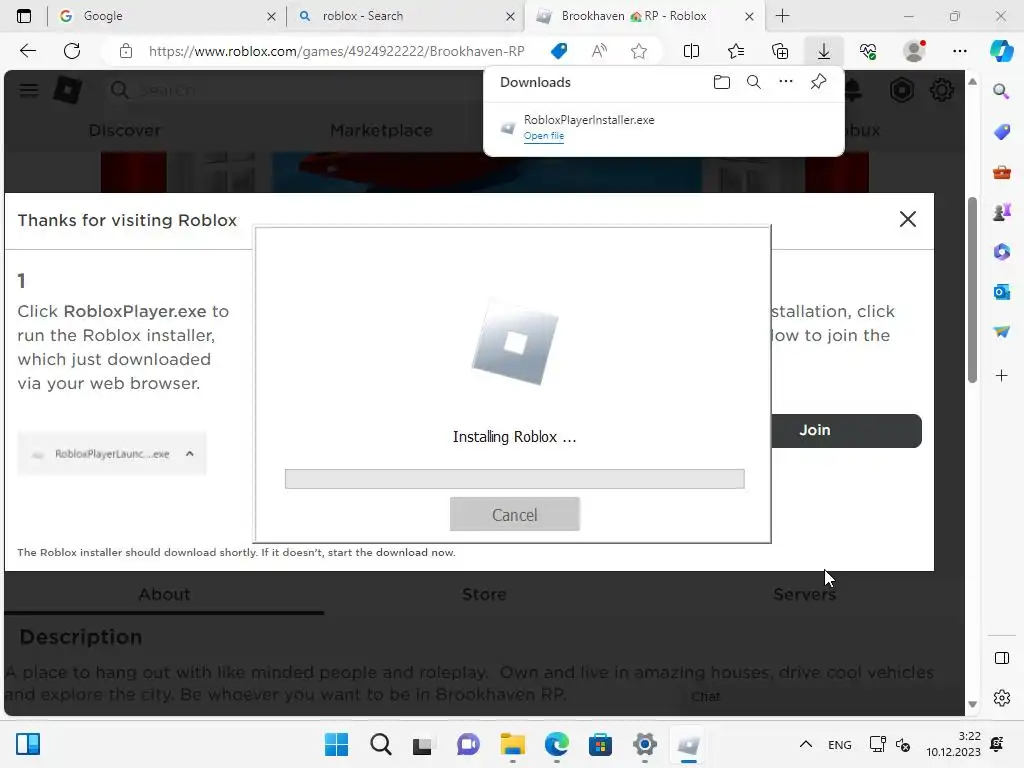Click the Join button
This screenshot has height=768, width=1024.
click(846, 430)
